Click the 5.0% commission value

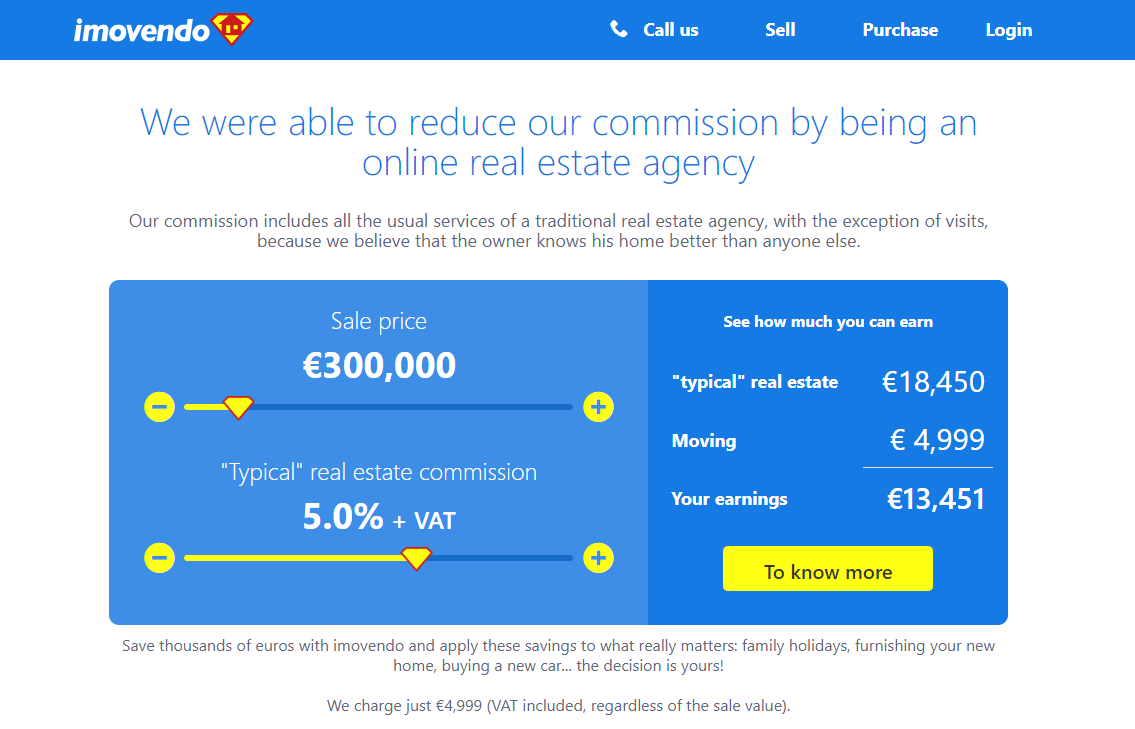(x=342, y=517)
